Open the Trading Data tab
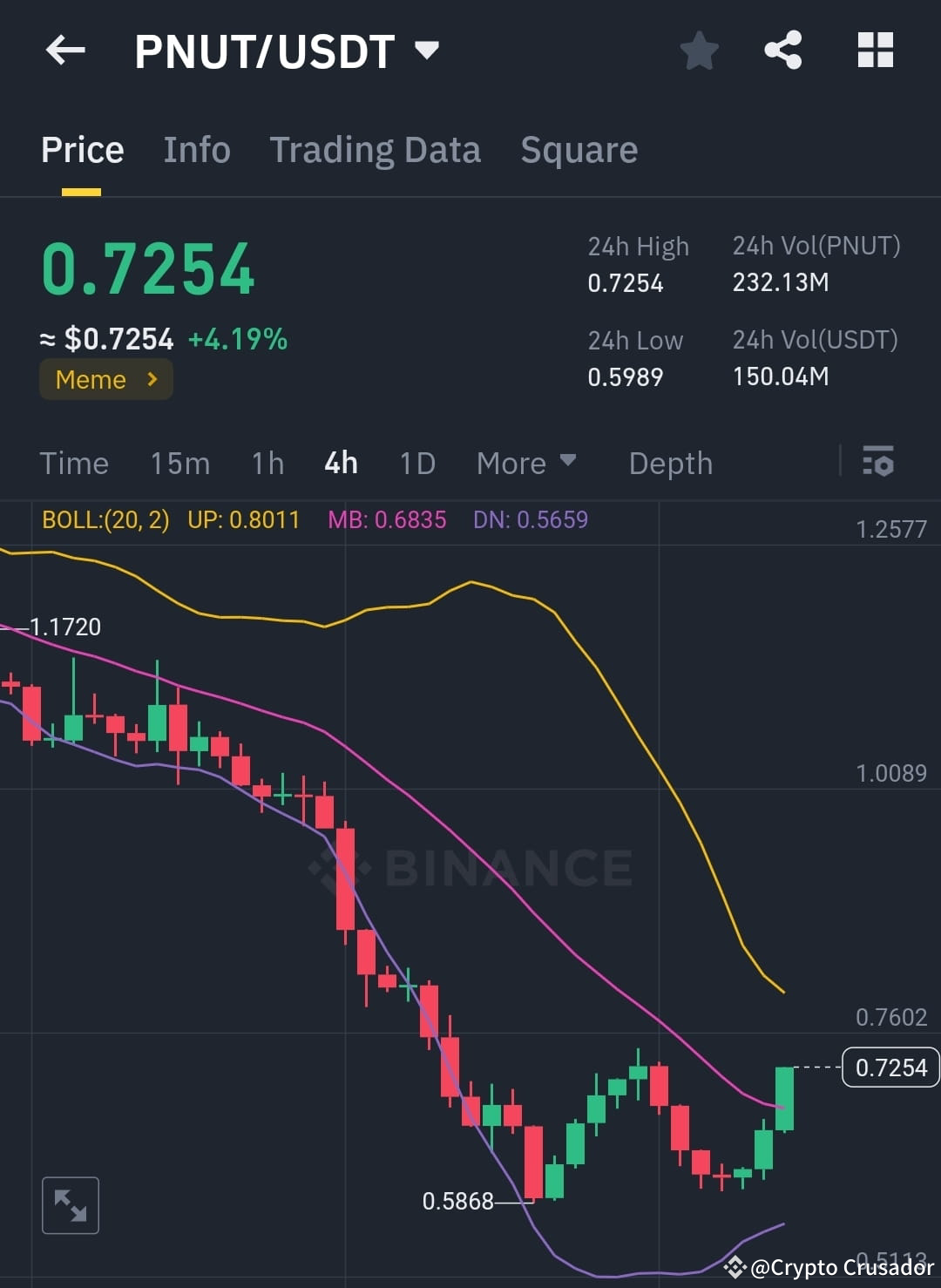This screenshot has height=1288, width=941. click(376, 149)
